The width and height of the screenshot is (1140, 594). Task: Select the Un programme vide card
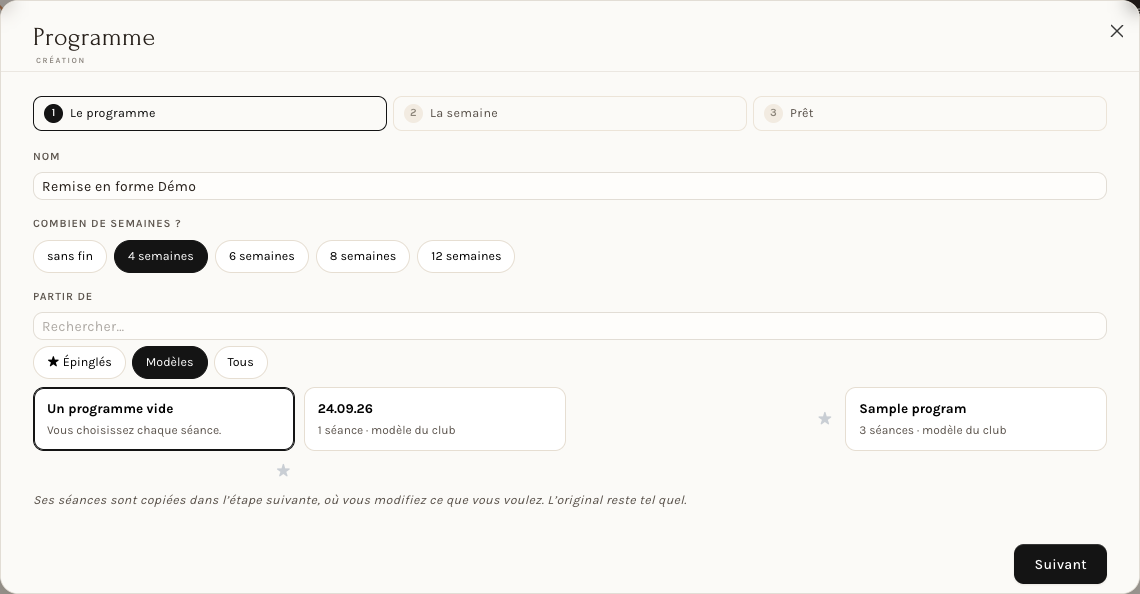tap(164, 419)
